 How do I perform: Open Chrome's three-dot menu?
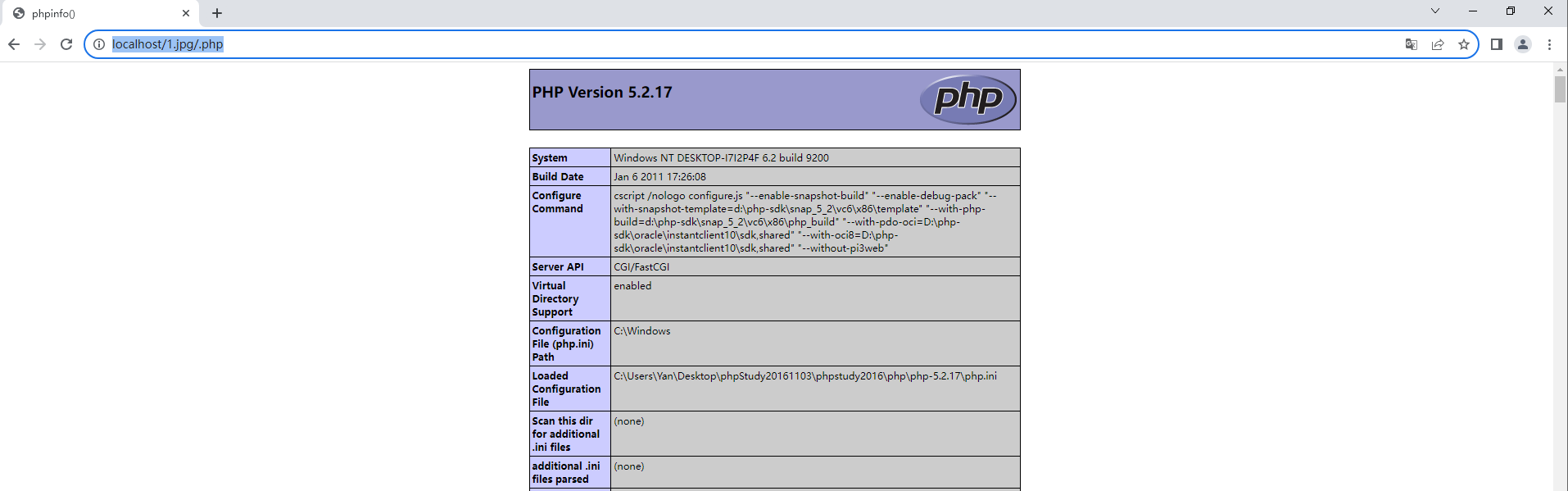(1549, 44)
